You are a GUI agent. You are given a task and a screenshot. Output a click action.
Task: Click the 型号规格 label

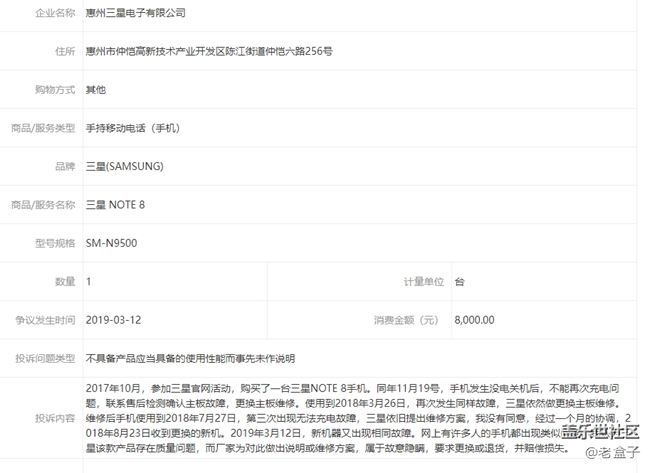coord(55,243)
